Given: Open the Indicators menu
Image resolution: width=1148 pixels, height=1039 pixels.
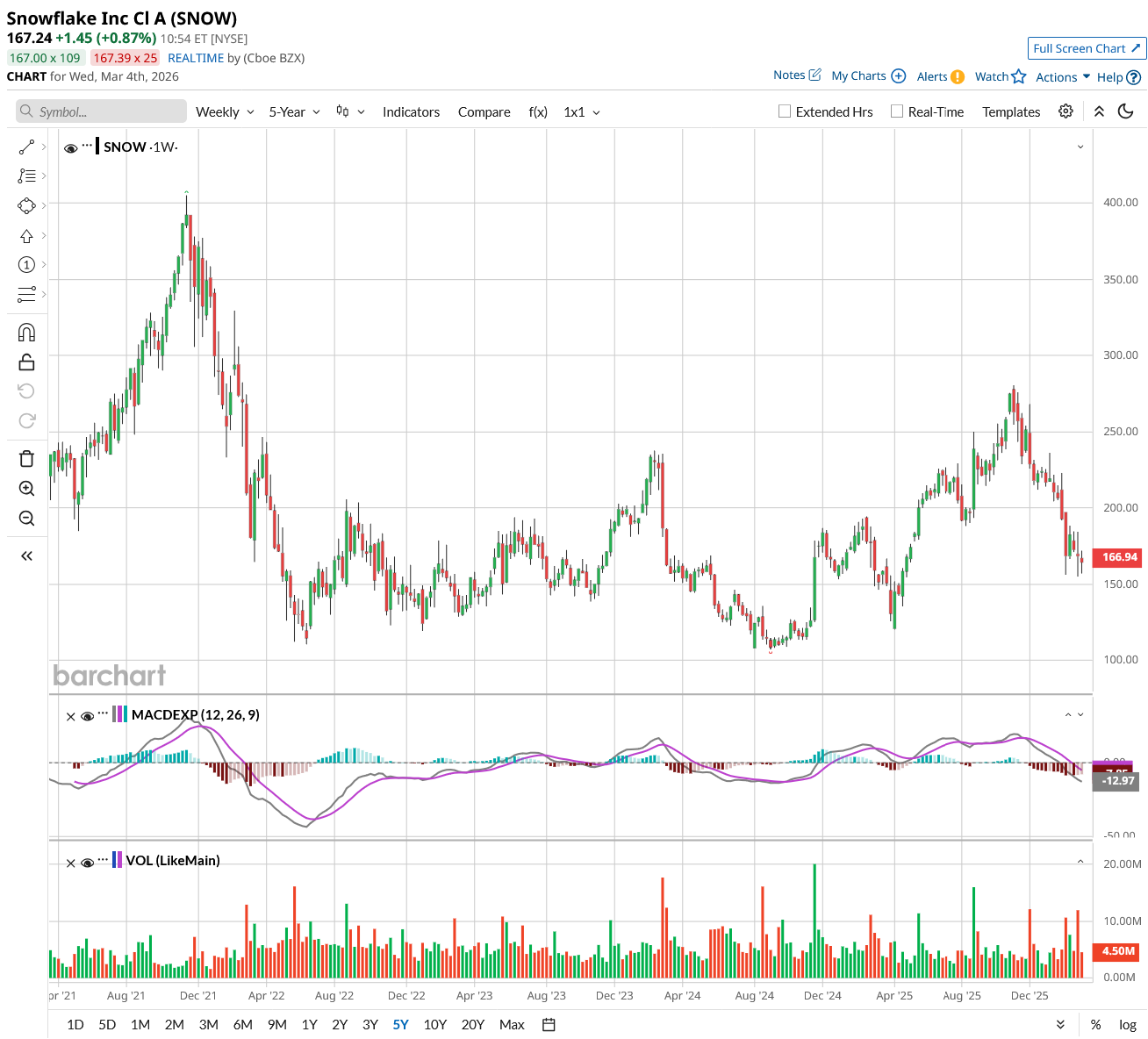Looking at the screenshot, I should click(x=411, y=111).
